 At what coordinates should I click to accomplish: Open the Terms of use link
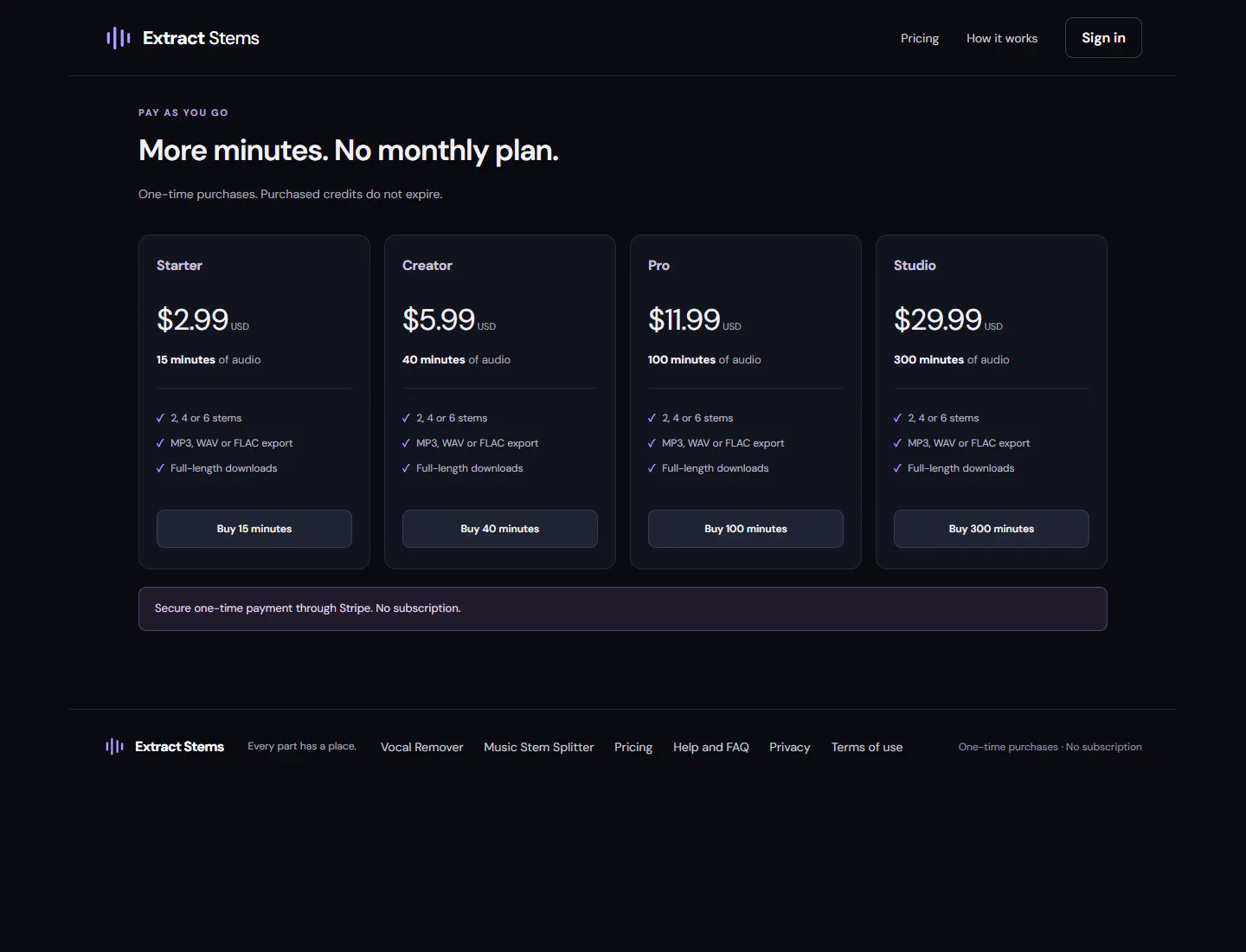click(x=867, y=747)
